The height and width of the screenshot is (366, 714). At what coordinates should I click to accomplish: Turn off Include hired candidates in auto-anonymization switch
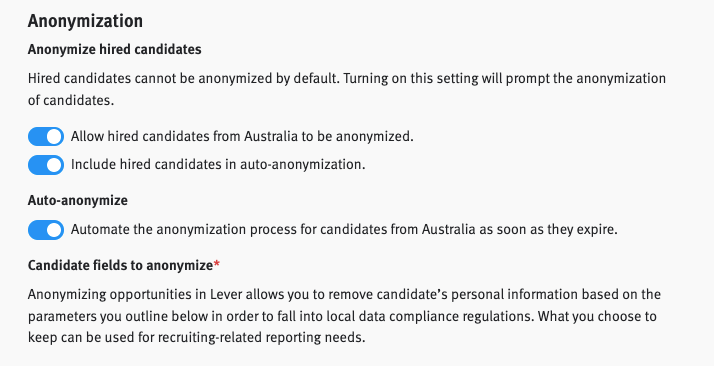(x=46, y=165)
